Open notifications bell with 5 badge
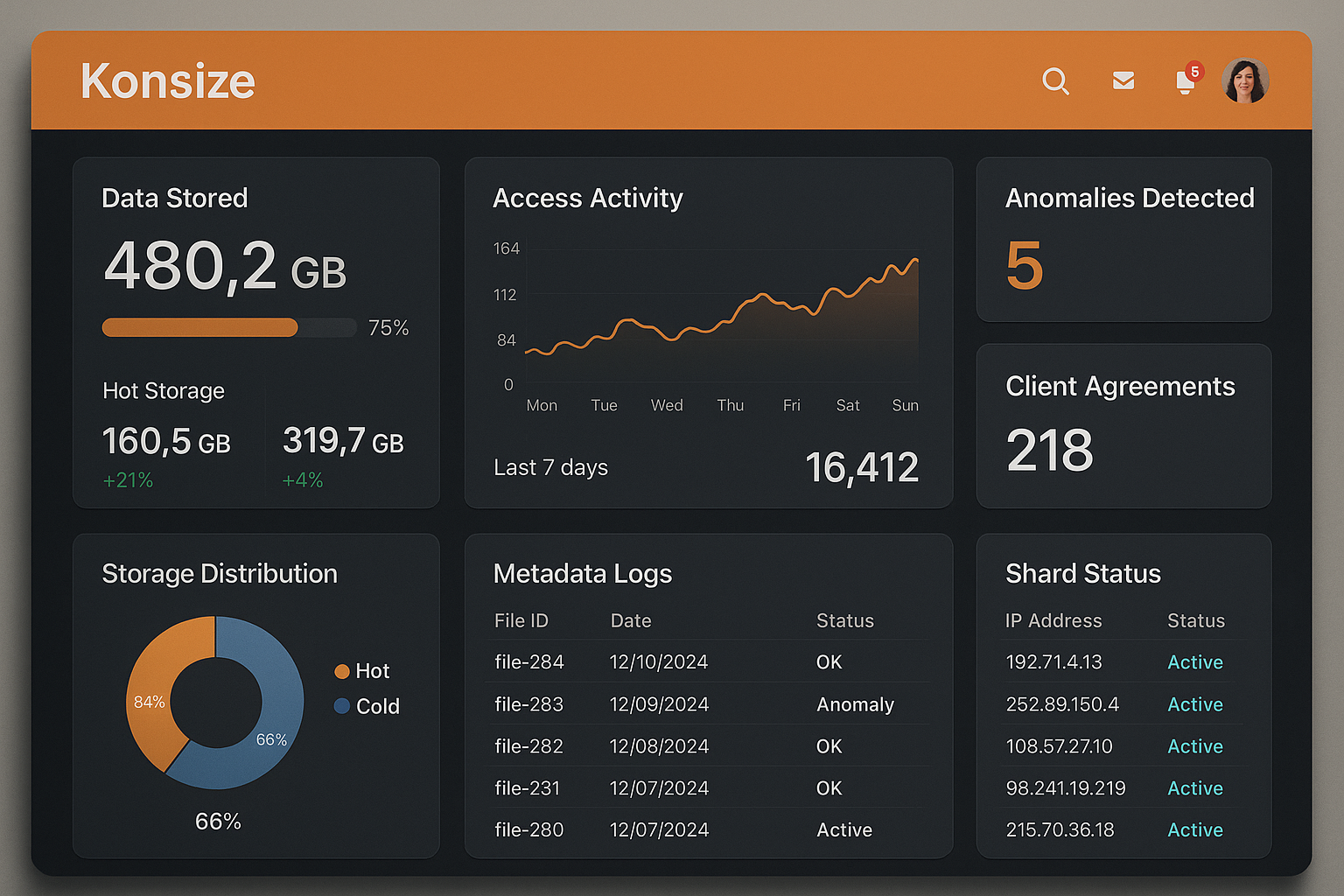 [x=1186, y=82]
